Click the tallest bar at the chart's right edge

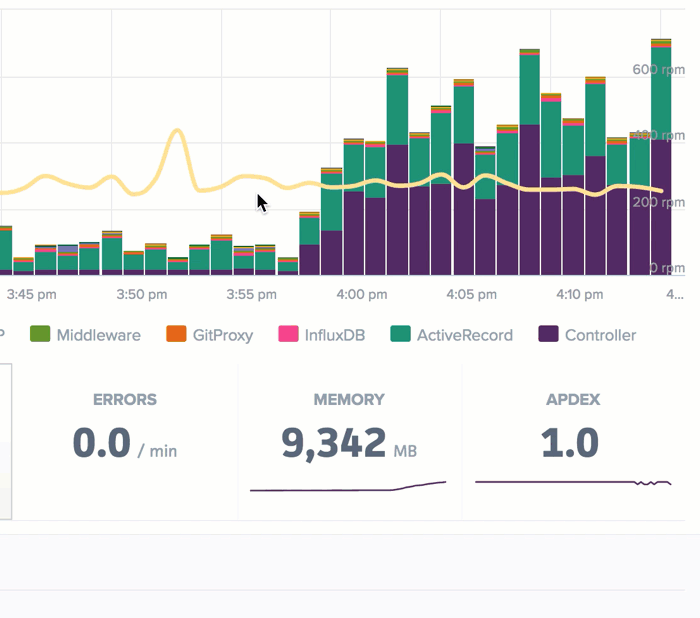pos(661,157)
